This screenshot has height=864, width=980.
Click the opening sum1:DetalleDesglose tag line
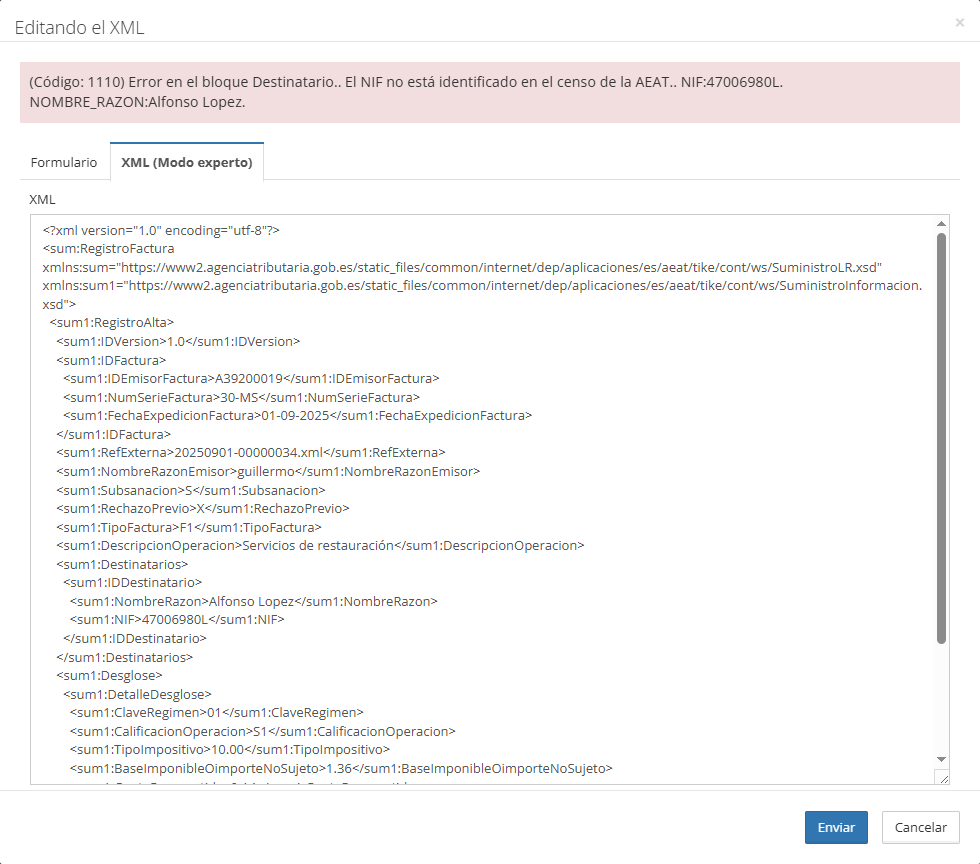[138, 694]
